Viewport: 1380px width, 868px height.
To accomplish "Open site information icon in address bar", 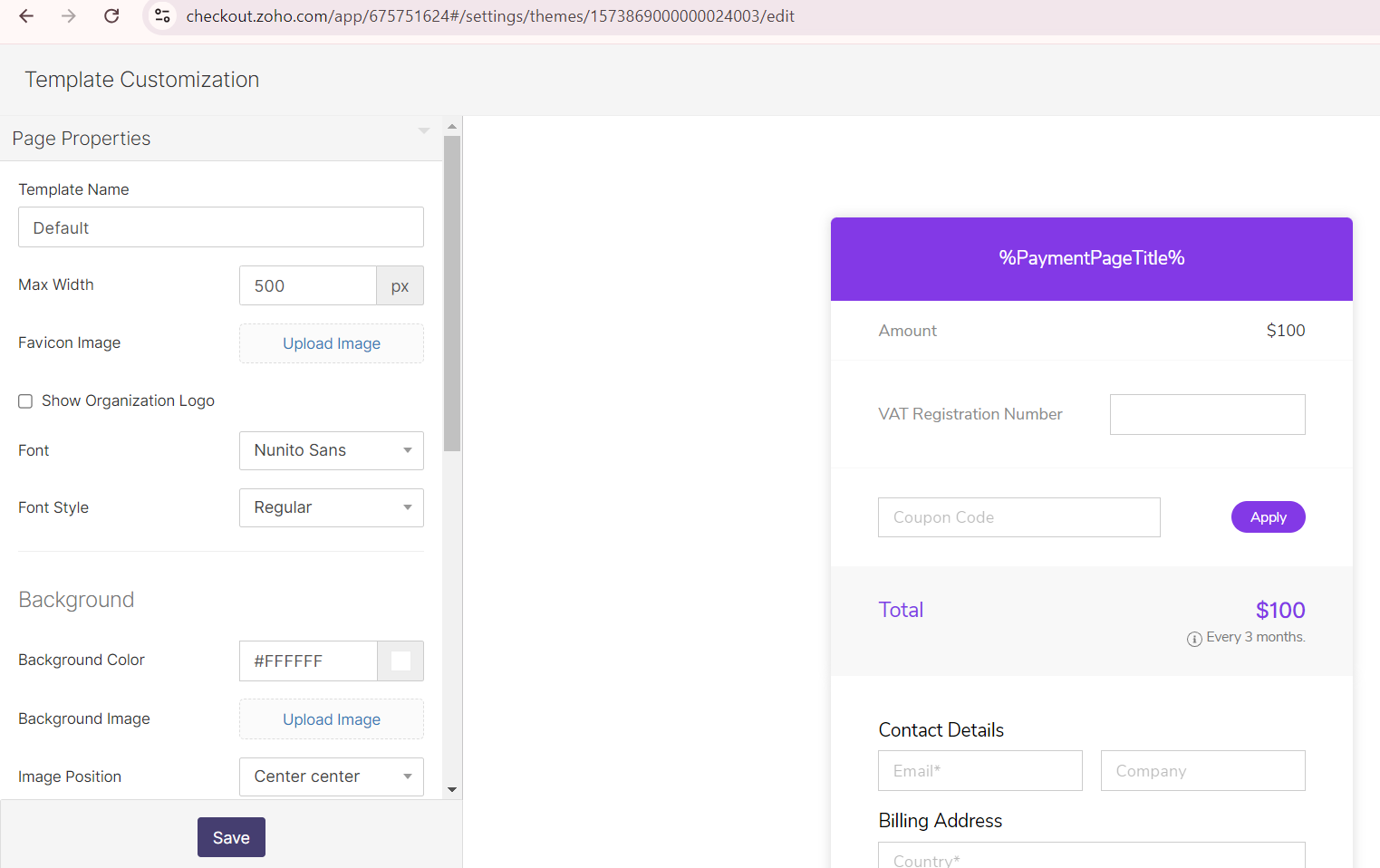I will coord(163,16).
